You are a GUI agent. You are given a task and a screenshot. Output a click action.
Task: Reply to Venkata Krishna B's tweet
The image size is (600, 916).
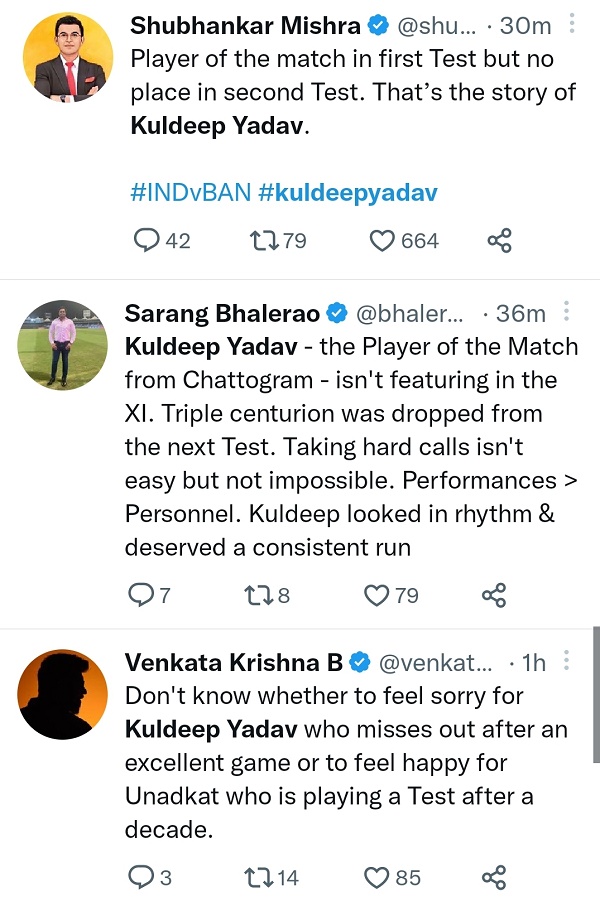coord(139,878)
